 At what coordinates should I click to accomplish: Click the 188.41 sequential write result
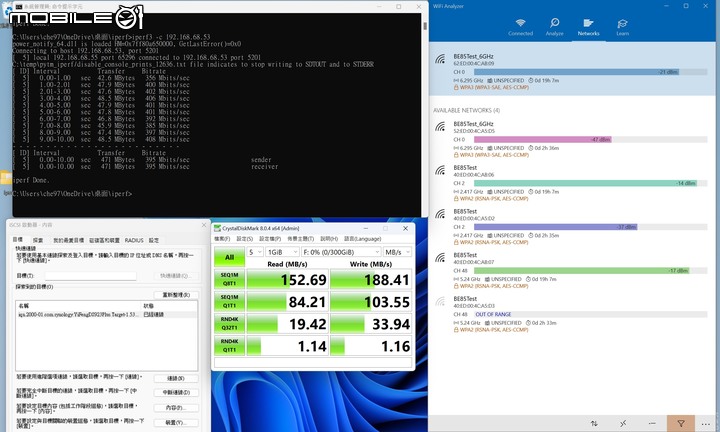coord(371,279)
